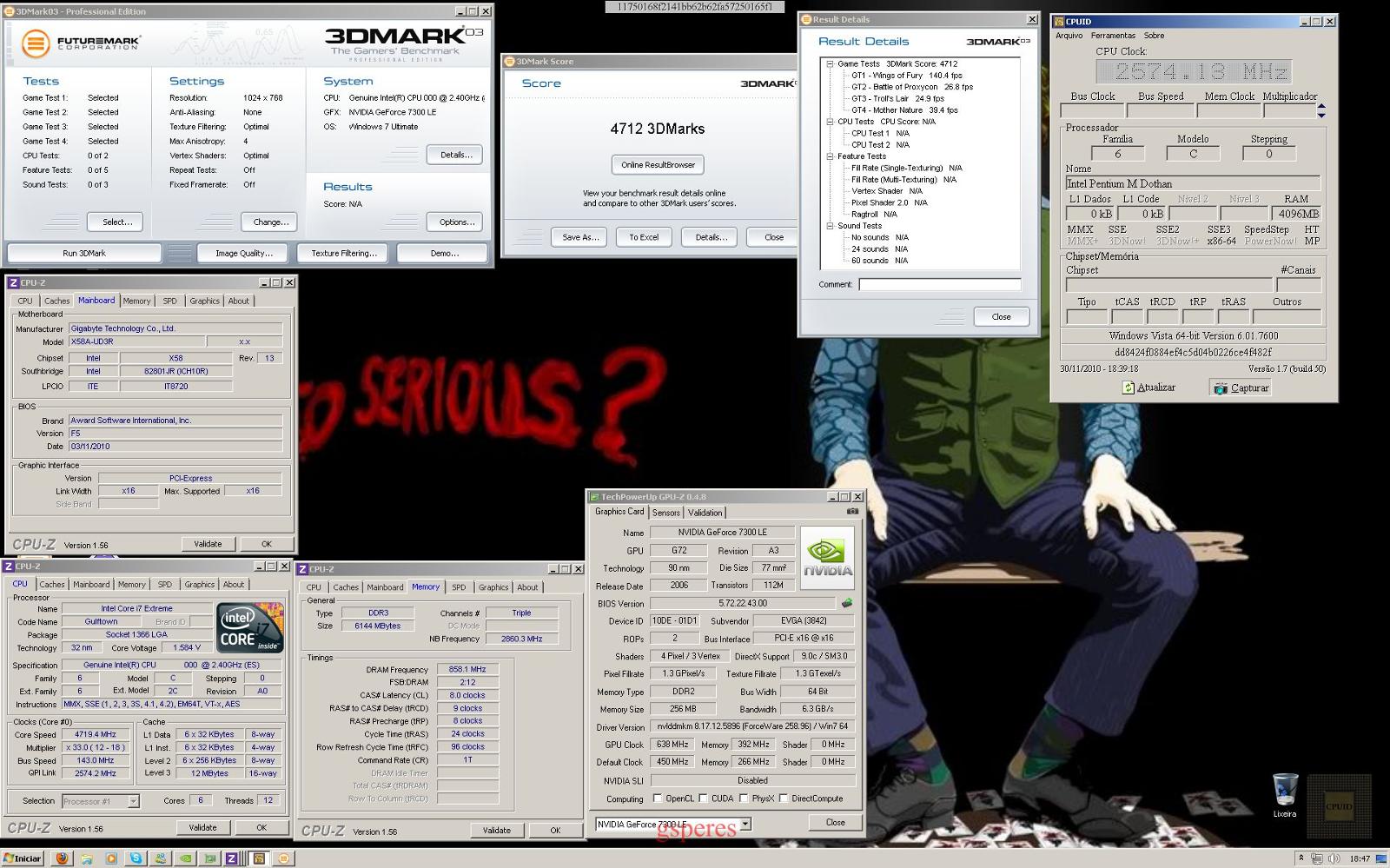Toggle the PhysX checkbox
1390x868 pixels.
coord(744,798)
